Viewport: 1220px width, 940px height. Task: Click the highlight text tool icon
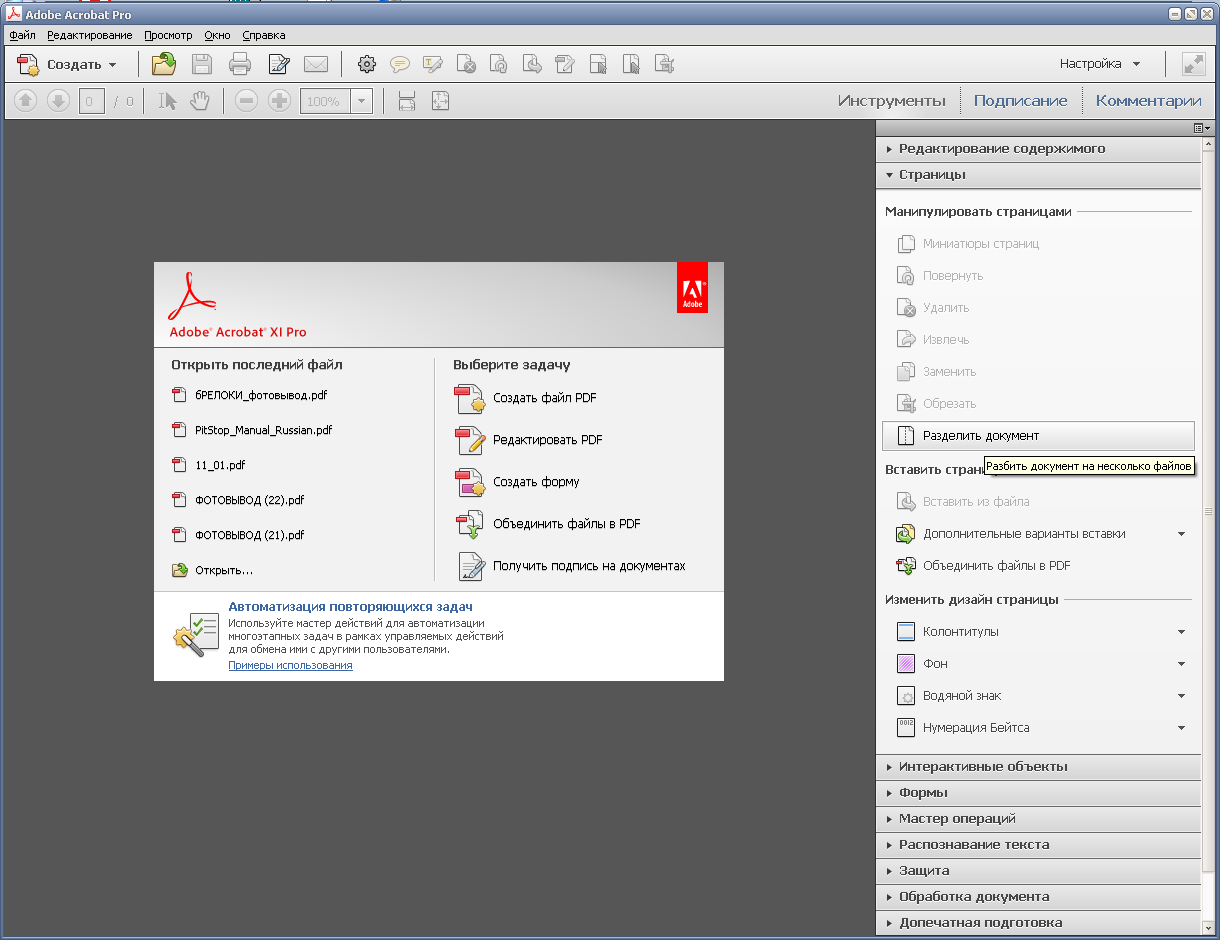point(433,64)
